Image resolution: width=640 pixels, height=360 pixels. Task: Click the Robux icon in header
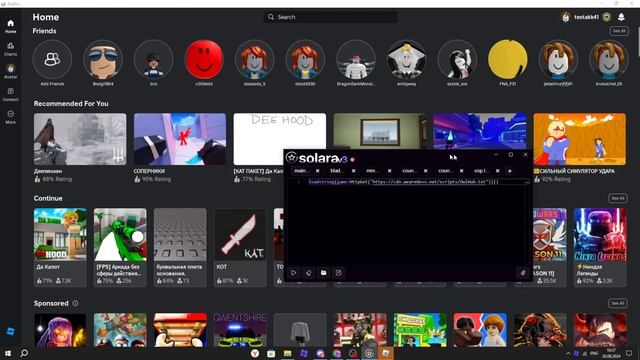pos(607,17)
